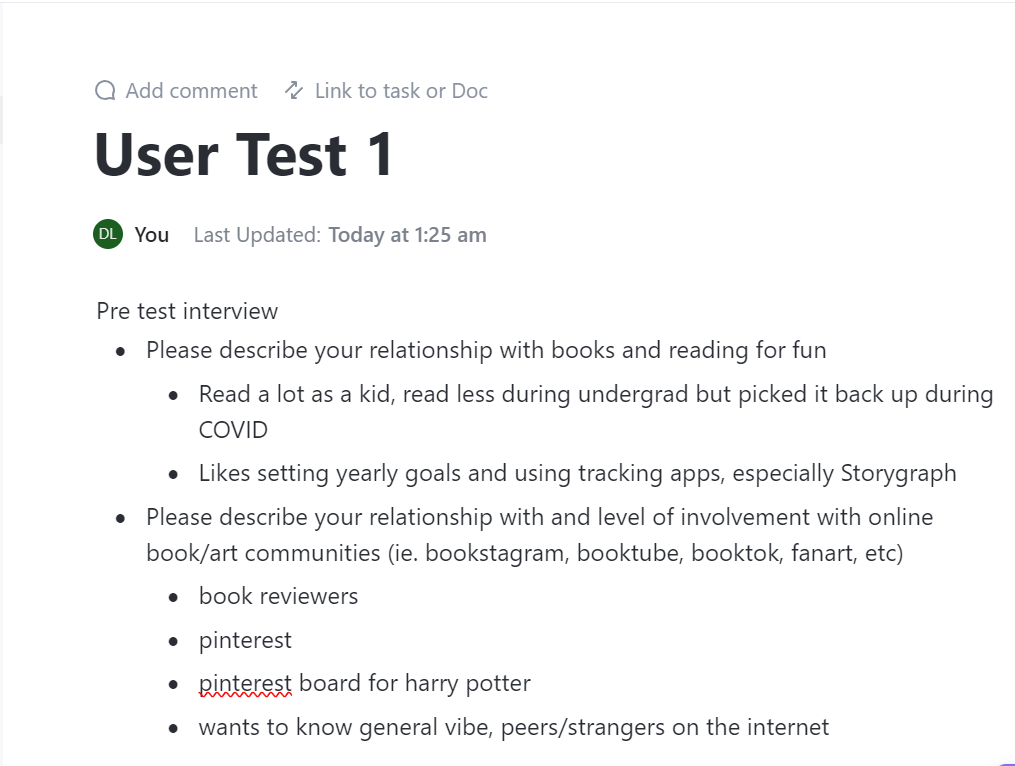Viewport: 1015px width, 766px height.
Task: Click the wants to know general vibe line
Action: (x=513, y=727)
